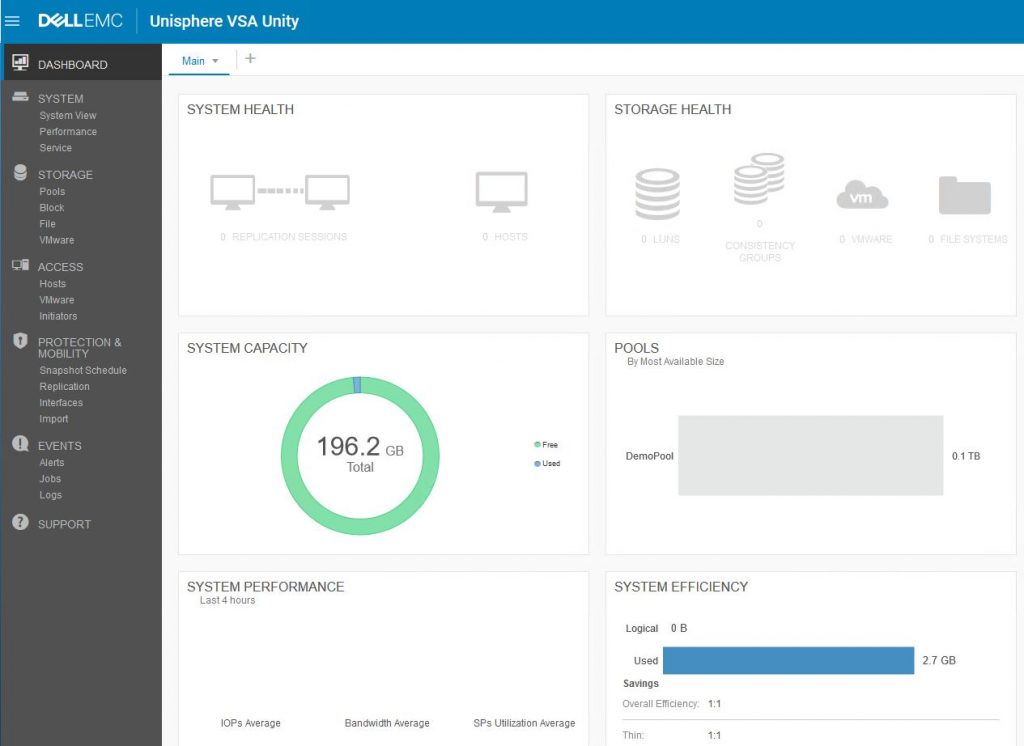The image size is (1024, 746).
Task: Open VMware under Storage
Action: (57, 240)
